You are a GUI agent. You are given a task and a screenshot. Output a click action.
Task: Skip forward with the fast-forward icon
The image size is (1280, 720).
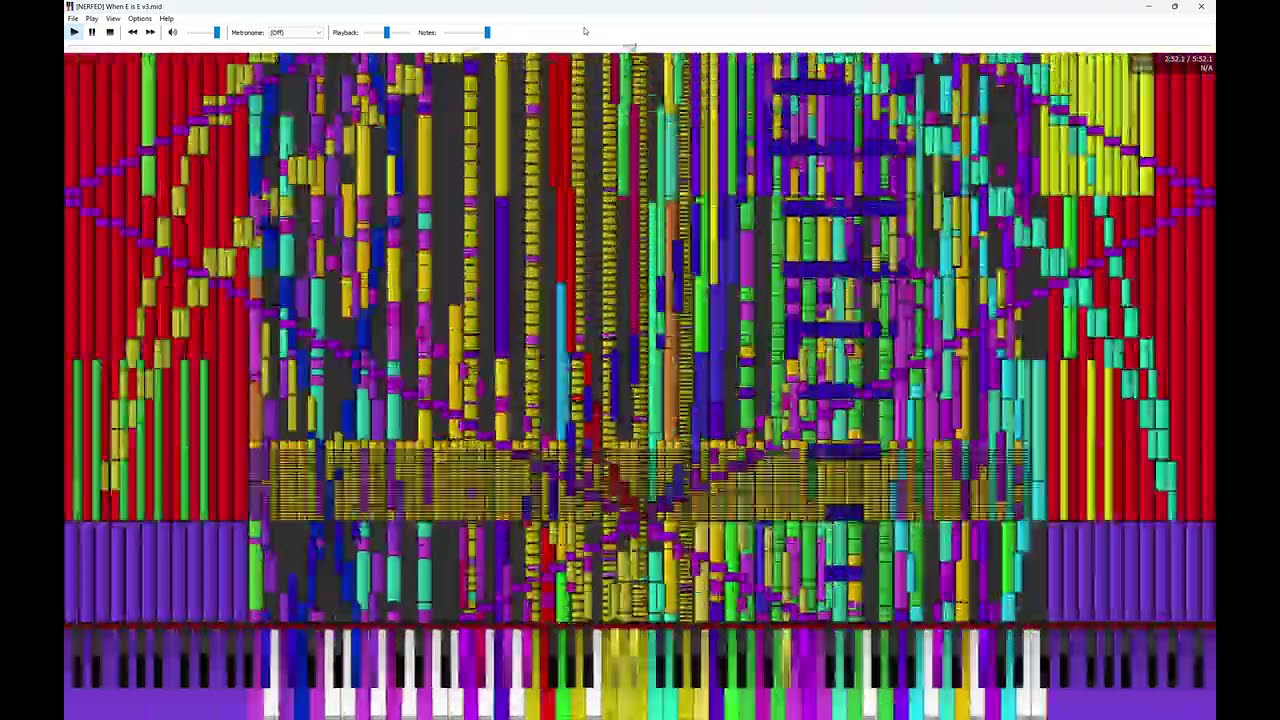(x=150, y=32)
